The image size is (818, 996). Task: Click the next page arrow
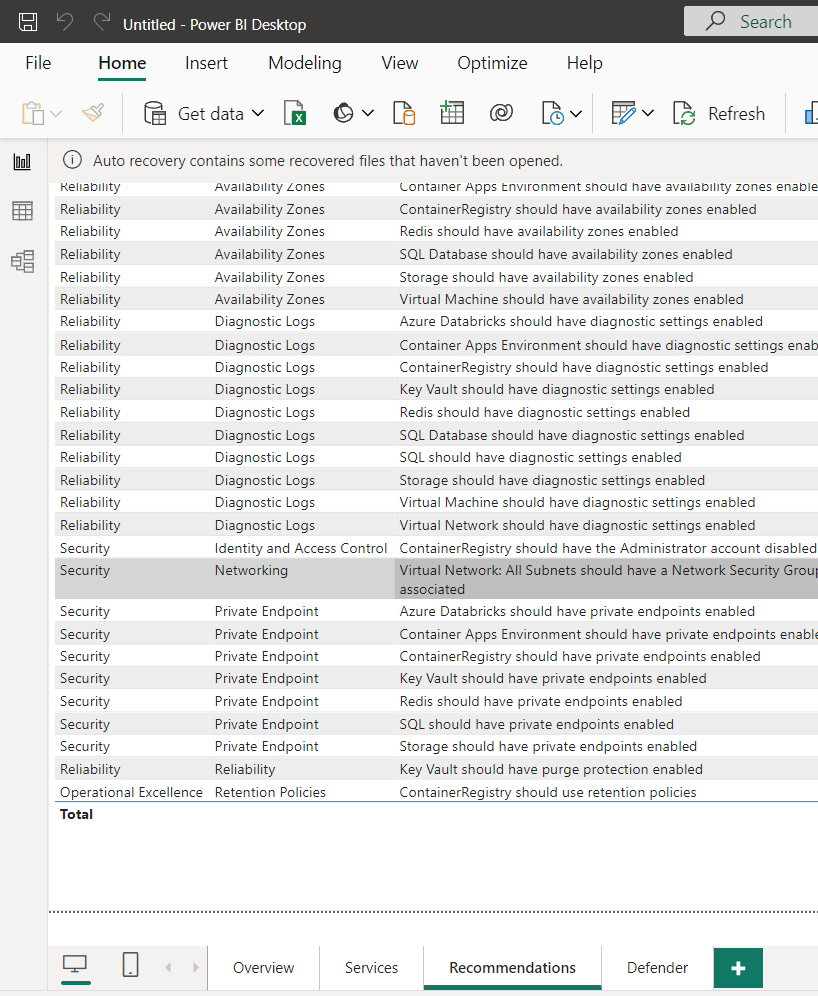[x=196, y=967]
